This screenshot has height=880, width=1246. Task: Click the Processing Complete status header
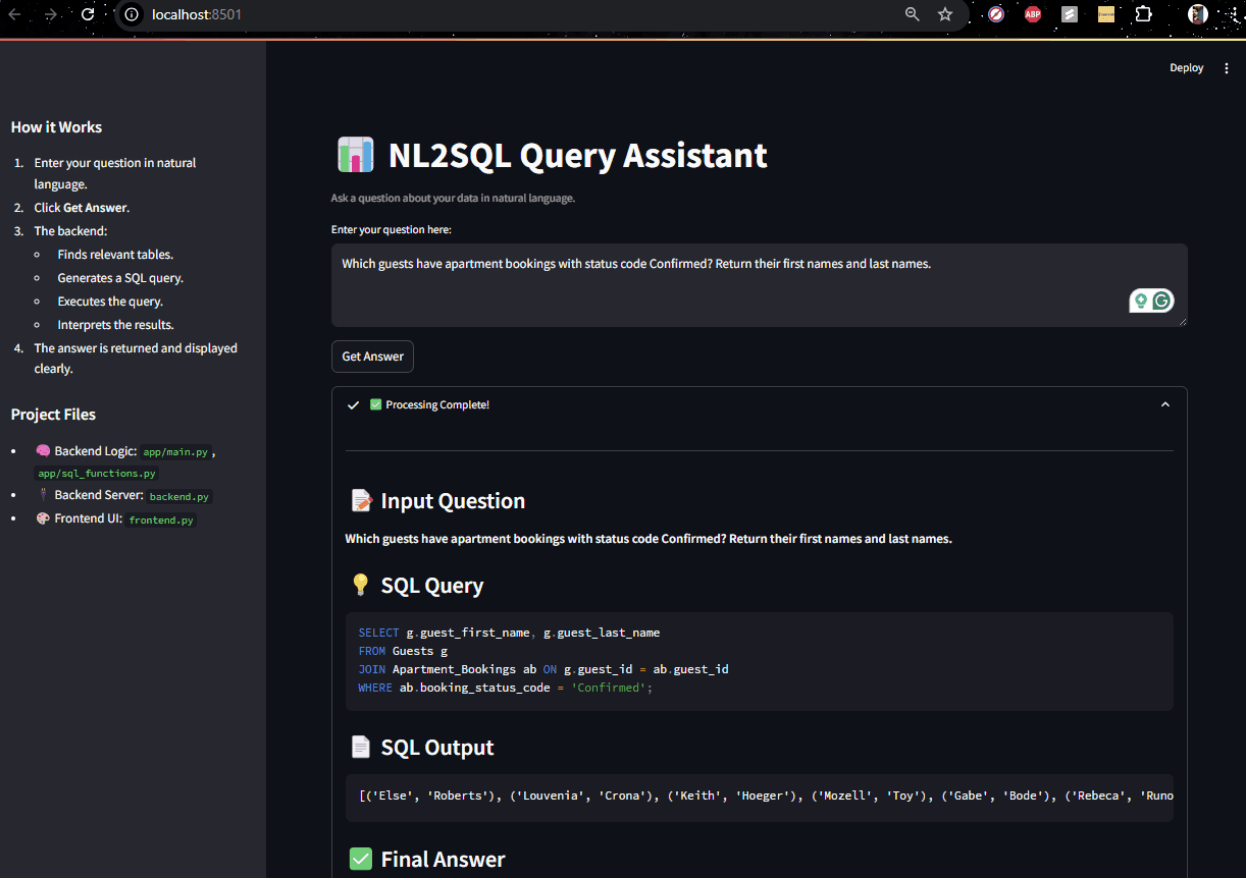point(437,405)
